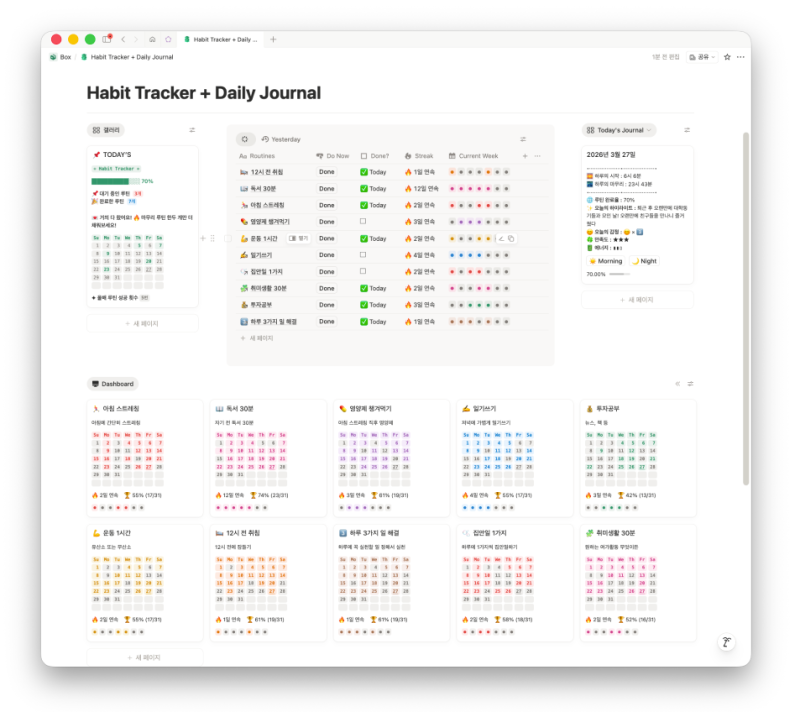
Task: Favorite this page with the star icon
Action: click(x=727, y=57)
